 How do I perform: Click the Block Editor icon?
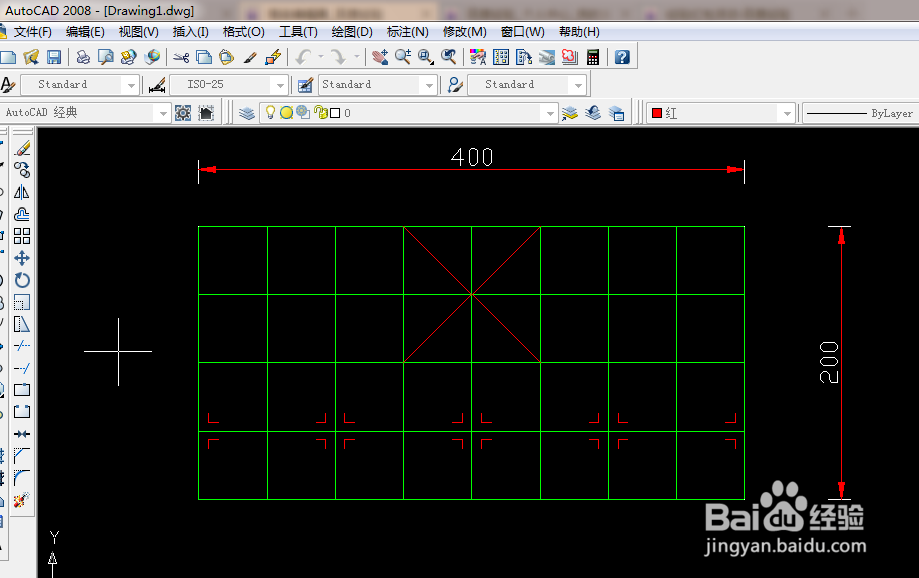pos(273,57)
